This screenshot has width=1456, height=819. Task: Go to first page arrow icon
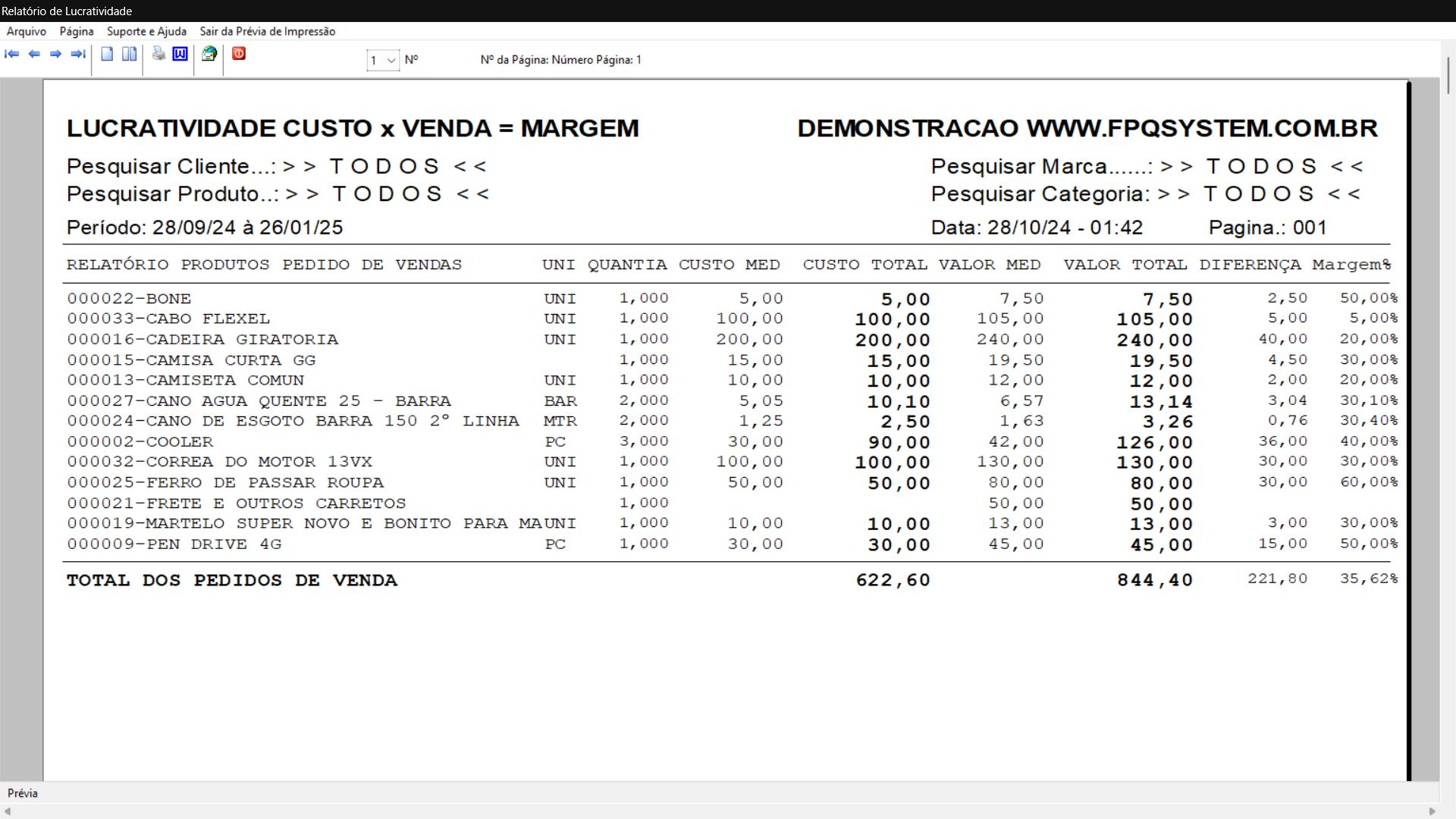click(12, 54)
